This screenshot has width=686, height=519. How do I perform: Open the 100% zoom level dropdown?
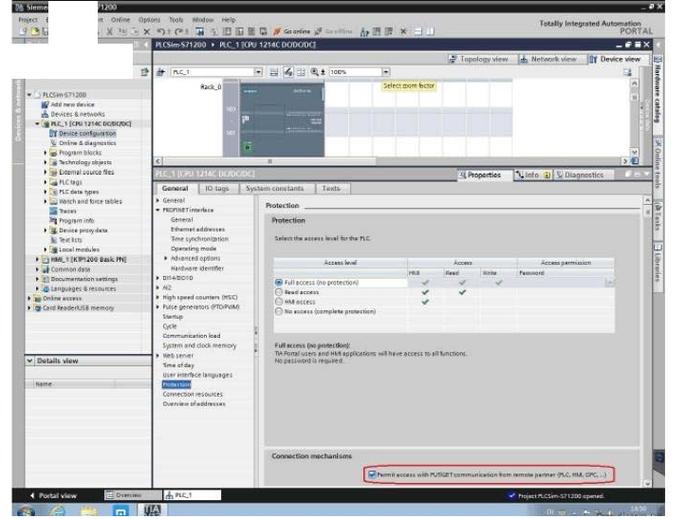[x=386, y=72]
